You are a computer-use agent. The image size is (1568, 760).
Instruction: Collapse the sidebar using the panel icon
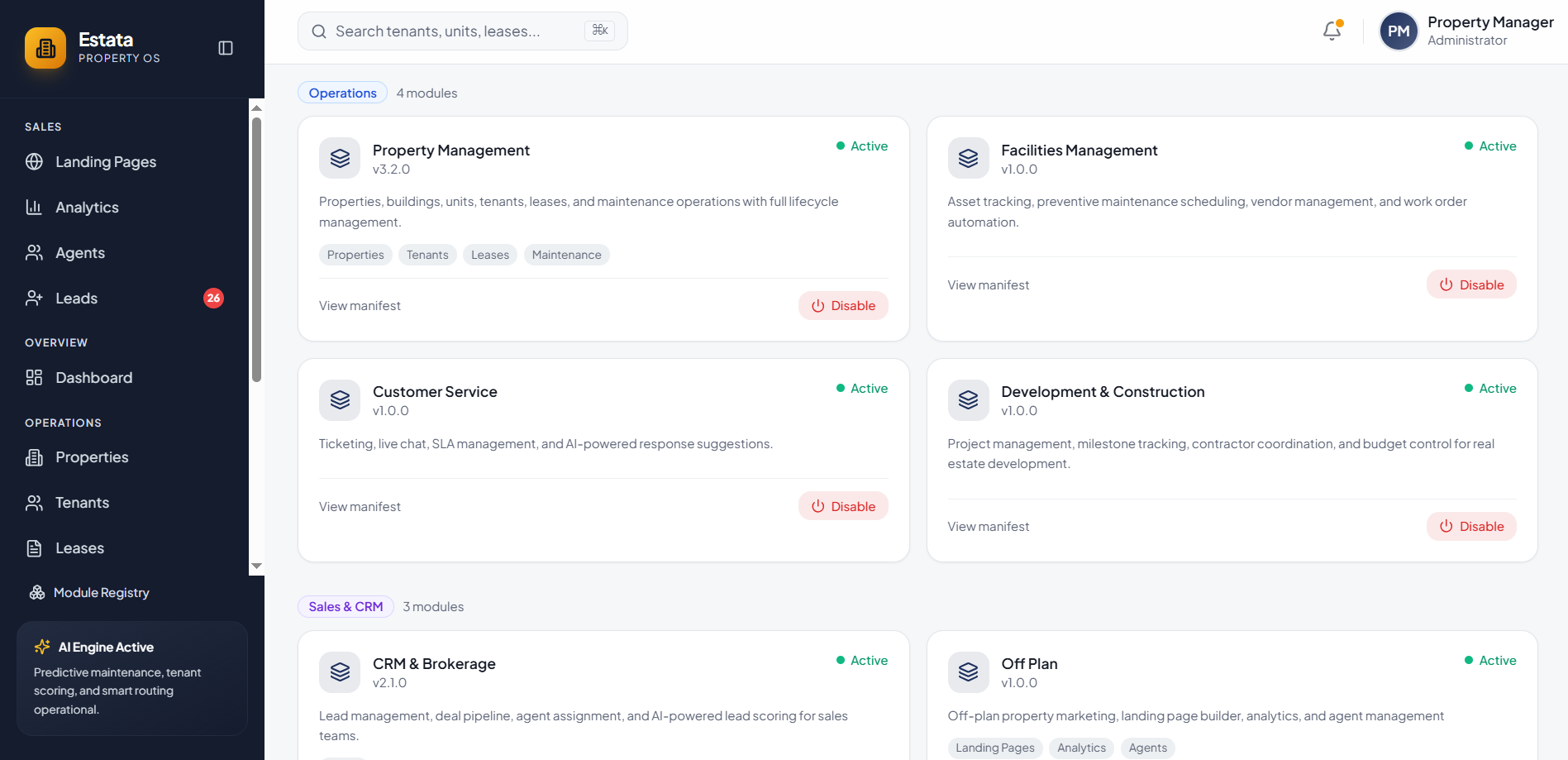pyautogui.click(x=226, y=48)
